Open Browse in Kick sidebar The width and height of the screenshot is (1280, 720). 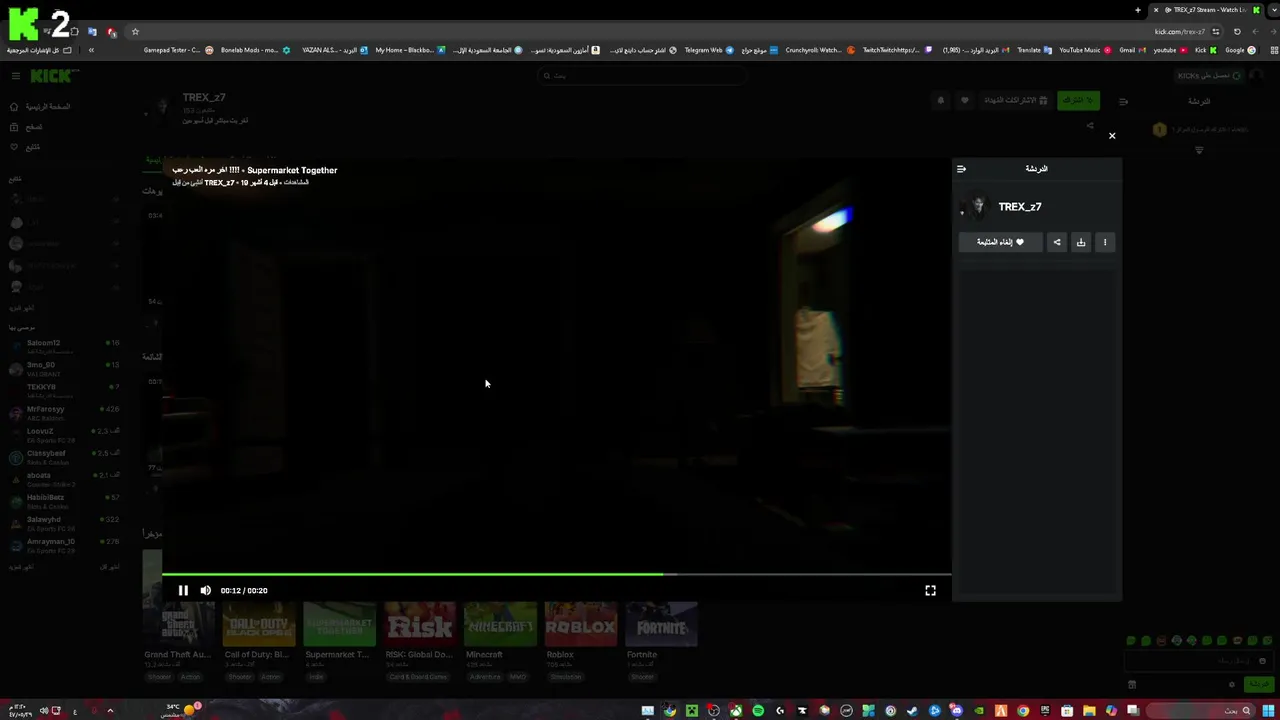(x=25, y=127)
